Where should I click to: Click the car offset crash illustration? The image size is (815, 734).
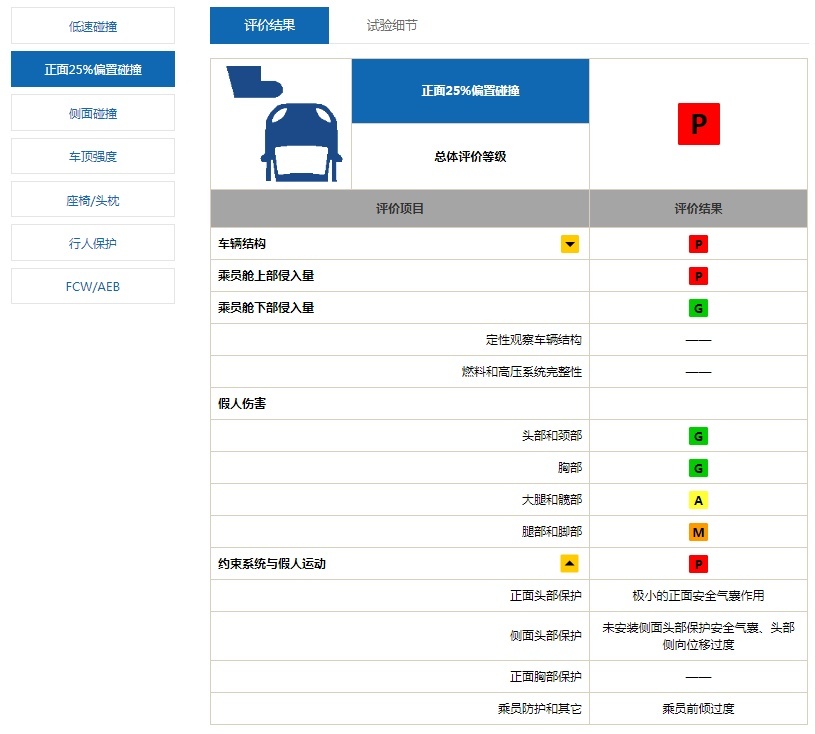[x=284, y=124]
